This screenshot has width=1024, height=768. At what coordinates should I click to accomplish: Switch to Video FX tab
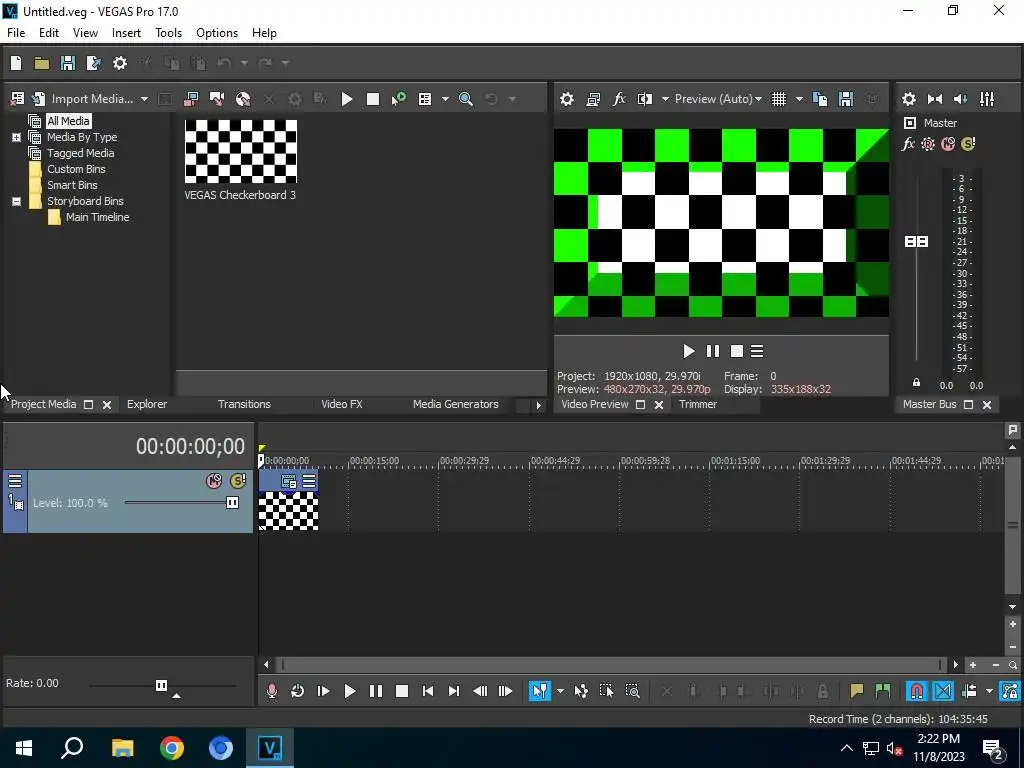[x=342, y=404]
